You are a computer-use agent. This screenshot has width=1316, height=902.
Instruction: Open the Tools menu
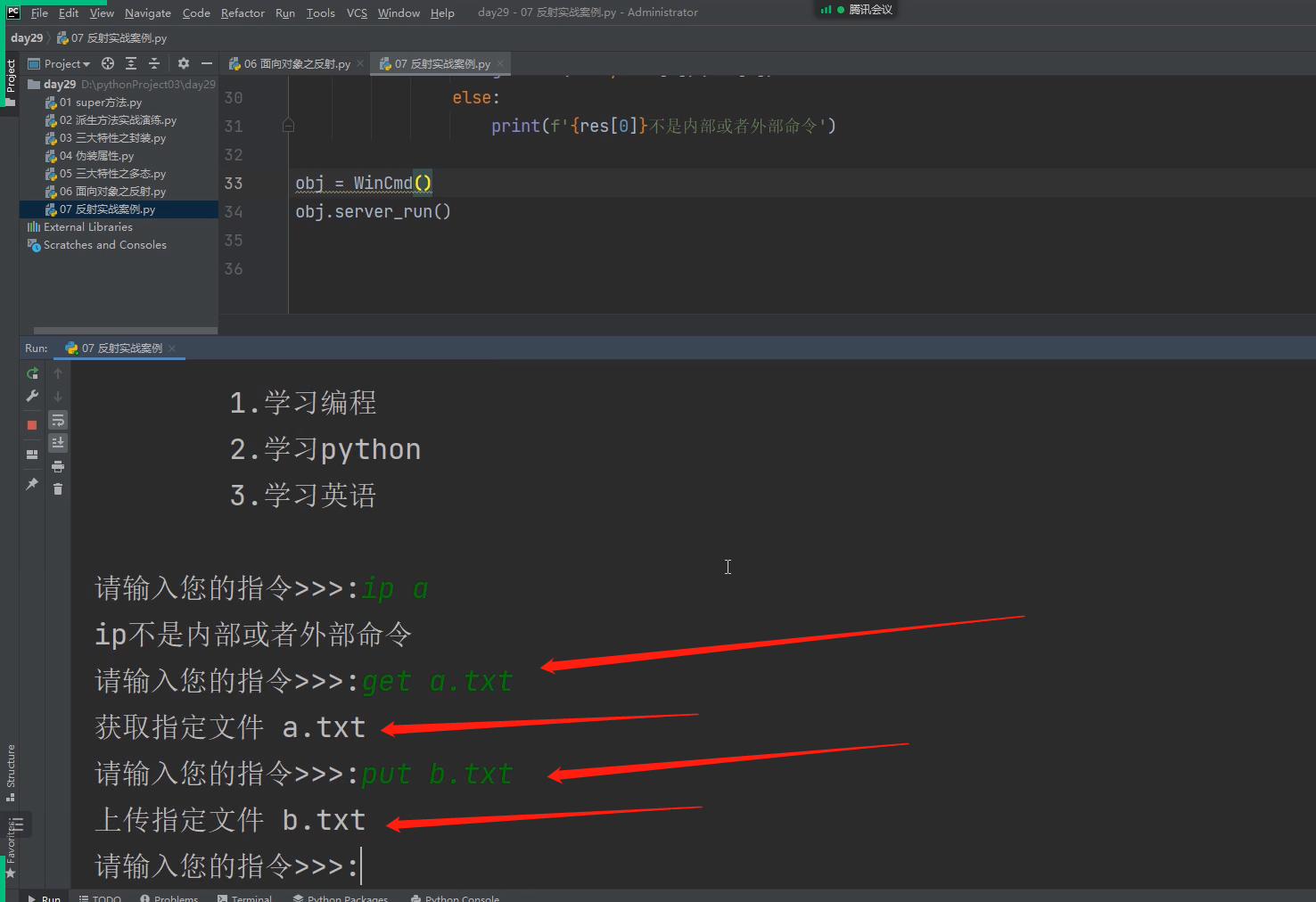pos(321,12)
